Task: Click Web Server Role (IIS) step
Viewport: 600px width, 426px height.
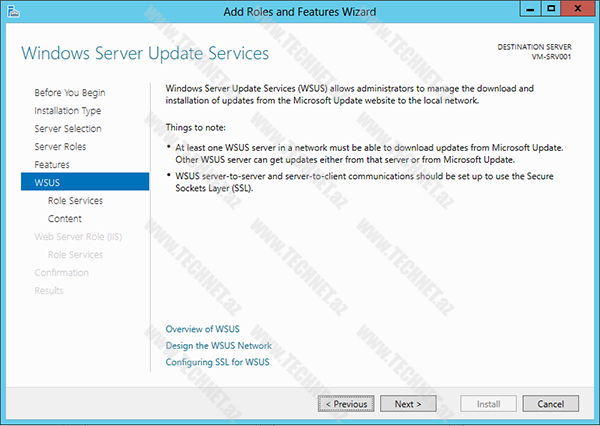Action: 78,237
